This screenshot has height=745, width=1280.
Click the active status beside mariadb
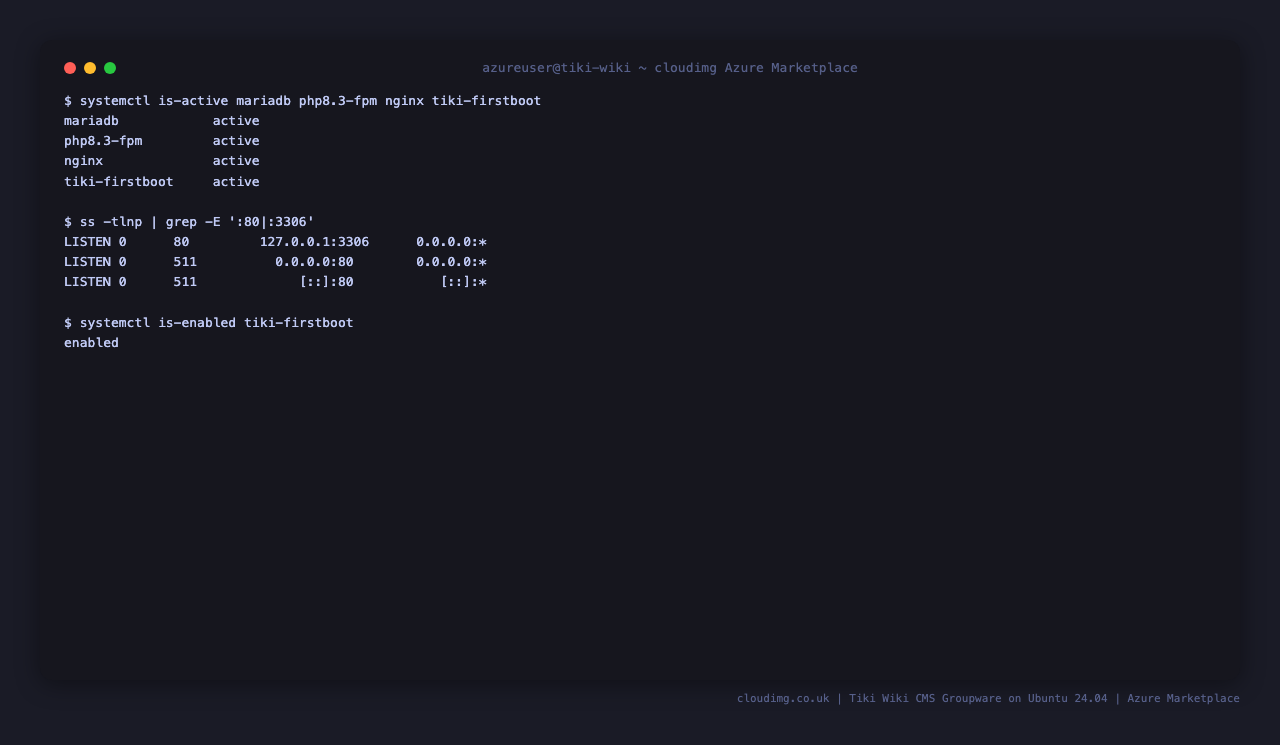click(x=236, y=121)
